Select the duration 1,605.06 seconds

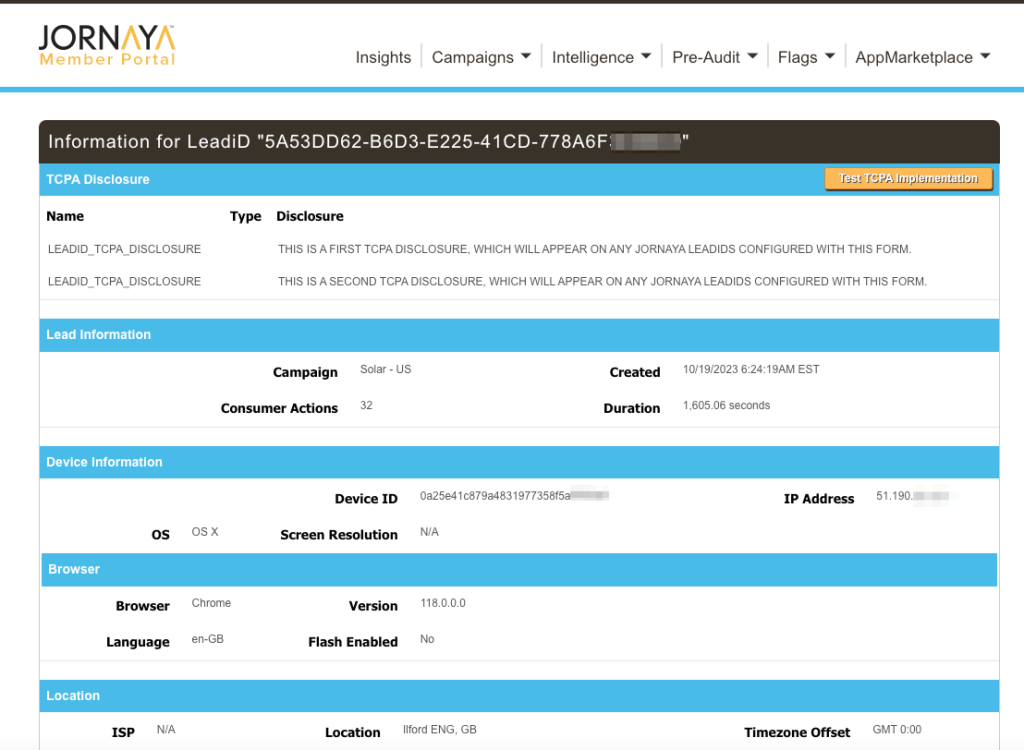coord(726,405)
